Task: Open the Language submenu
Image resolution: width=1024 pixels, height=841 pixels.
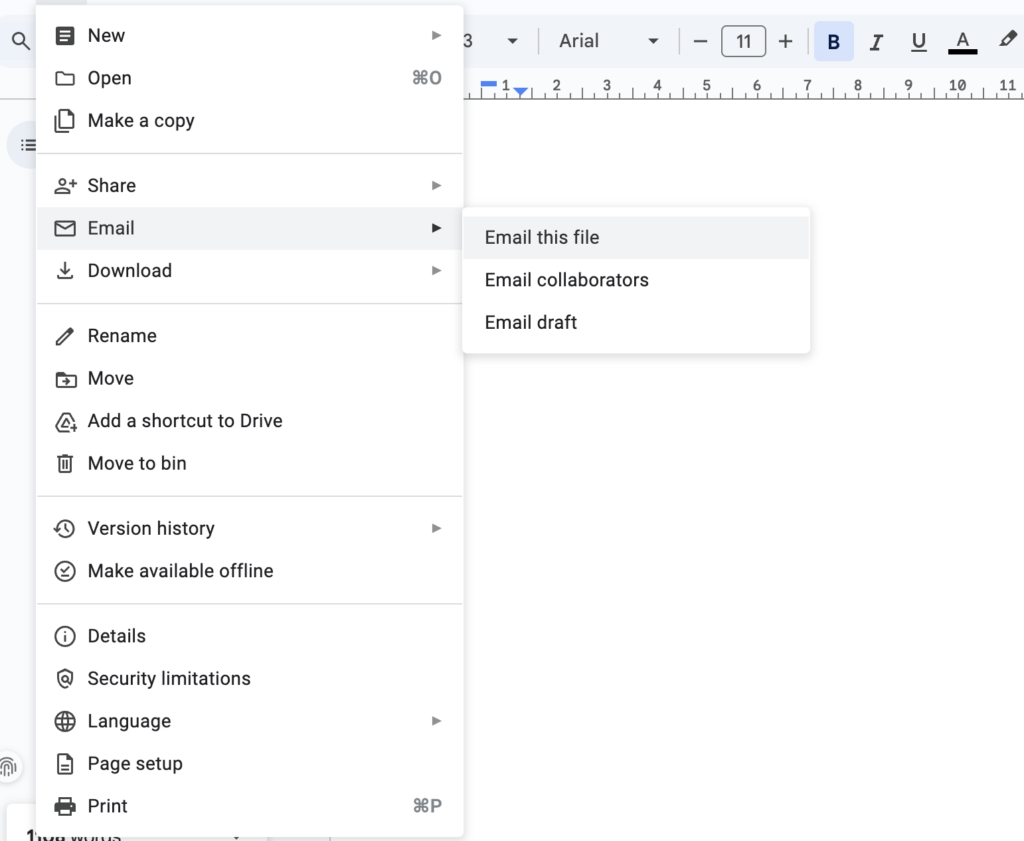Action: 249,721
